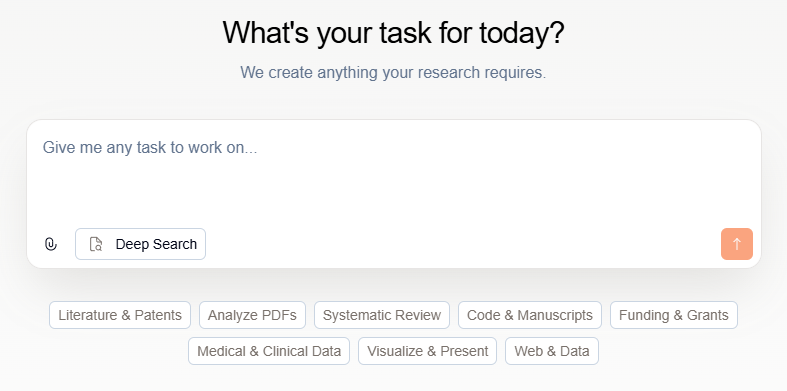Submit task with orange up-arrow button
This screenshot has width=787, height=391.
tap(737, 244)
